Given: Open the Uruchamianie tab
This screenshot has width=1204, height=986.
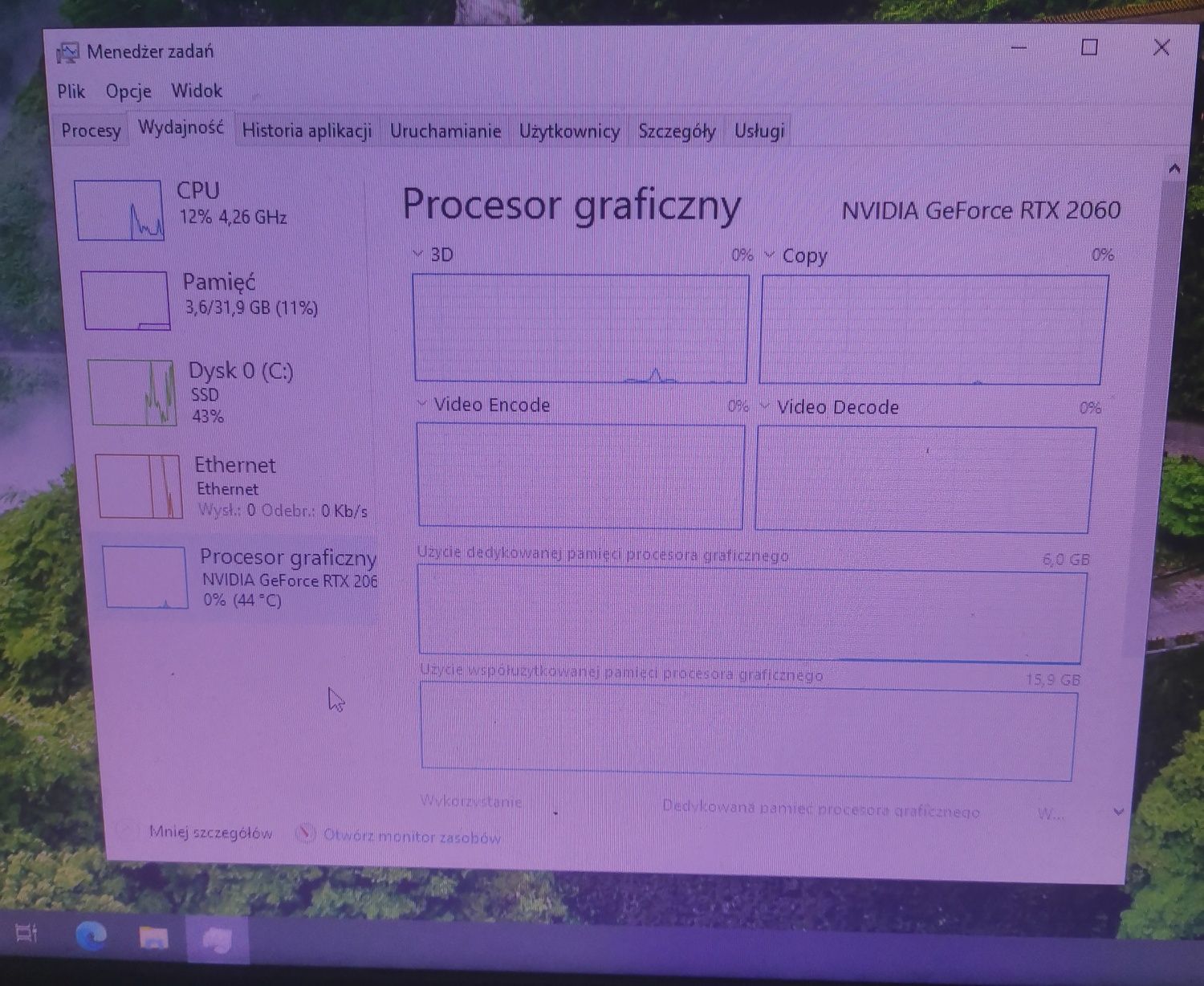Looking at the screenshot, I should click(445, 131).
